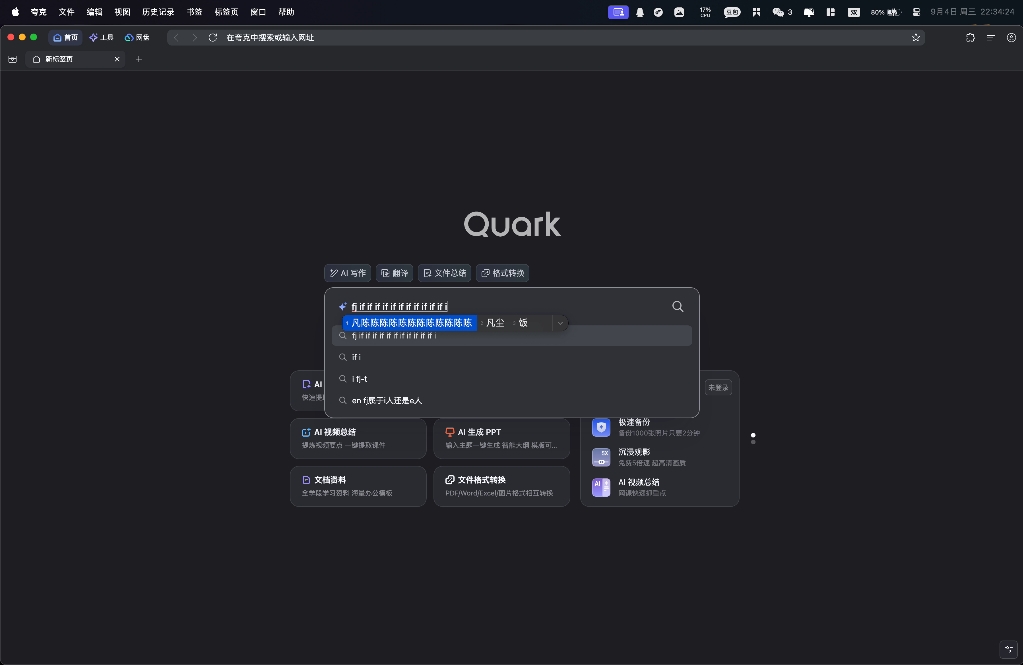This screenshot has width=1023, height=665.
Task: Open the extensions puzzle icon
Action: tap(970, 38)
